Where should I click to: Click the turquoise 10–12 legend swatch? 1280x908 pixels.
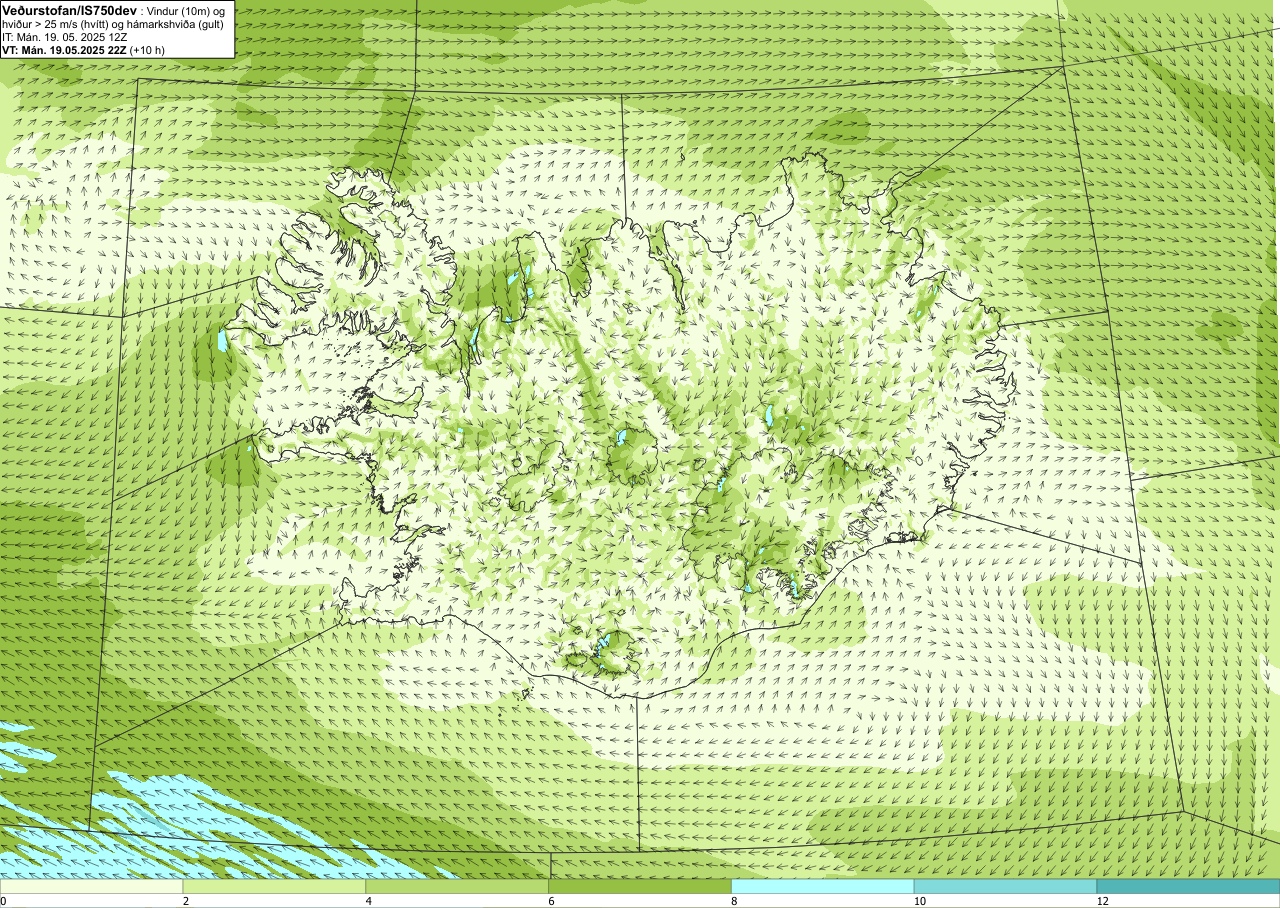click(1005, 886)
